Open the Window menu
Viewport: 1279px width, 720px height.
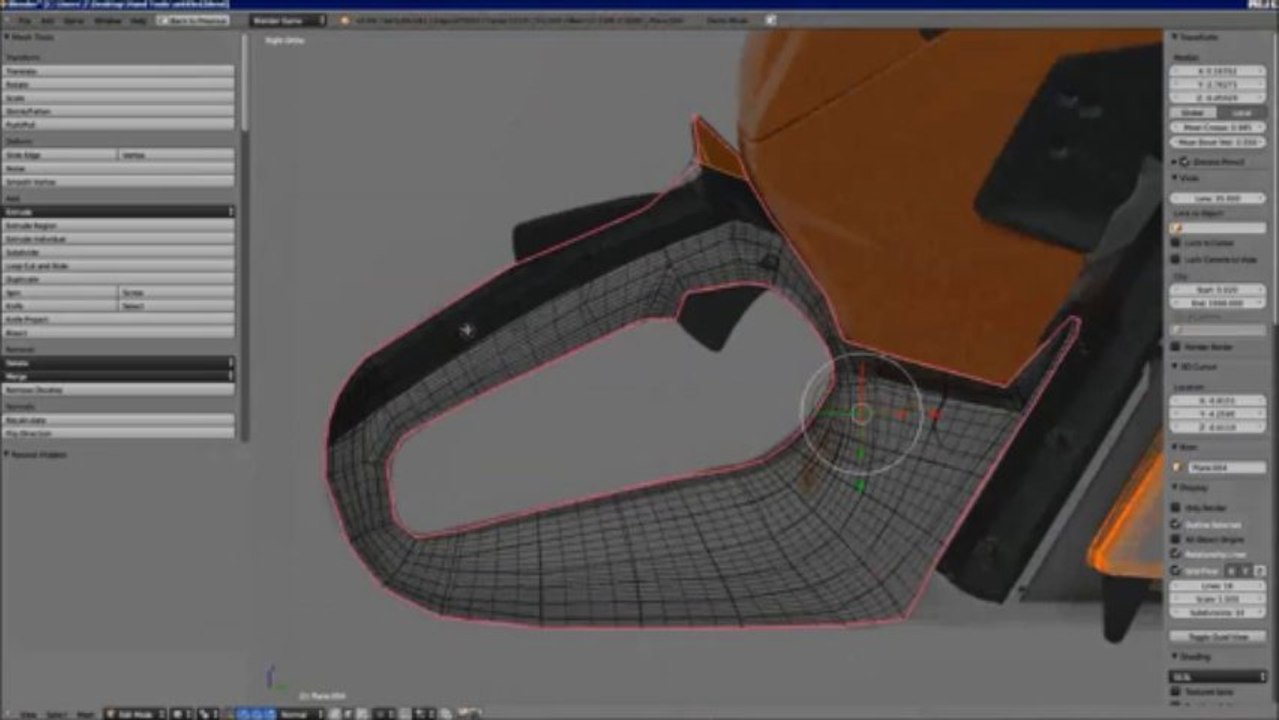pyautogui.click(x=108, y=20)
